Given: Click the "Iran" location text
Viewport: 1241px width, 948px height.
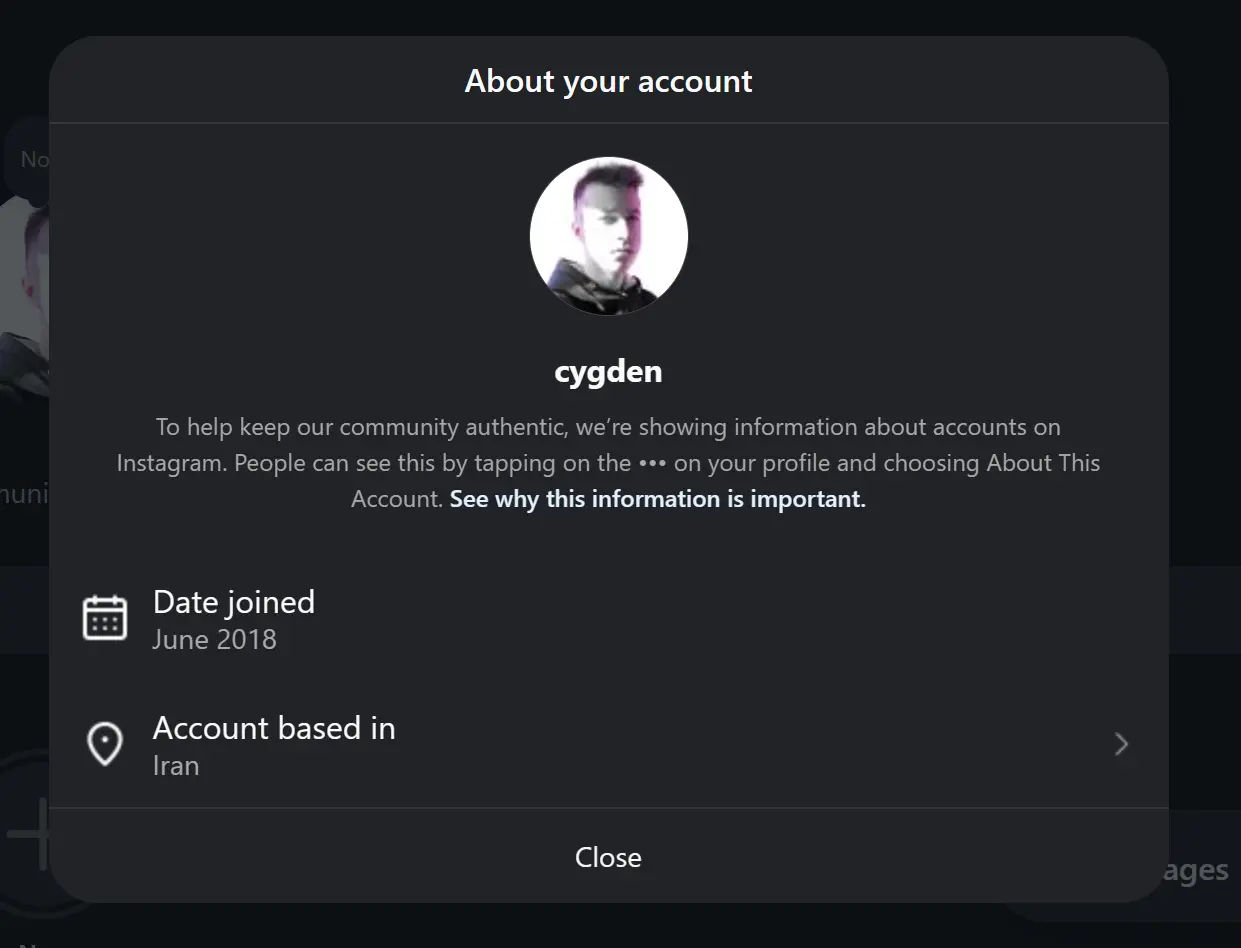Looking at the screenshot, I should pos(176,766).
